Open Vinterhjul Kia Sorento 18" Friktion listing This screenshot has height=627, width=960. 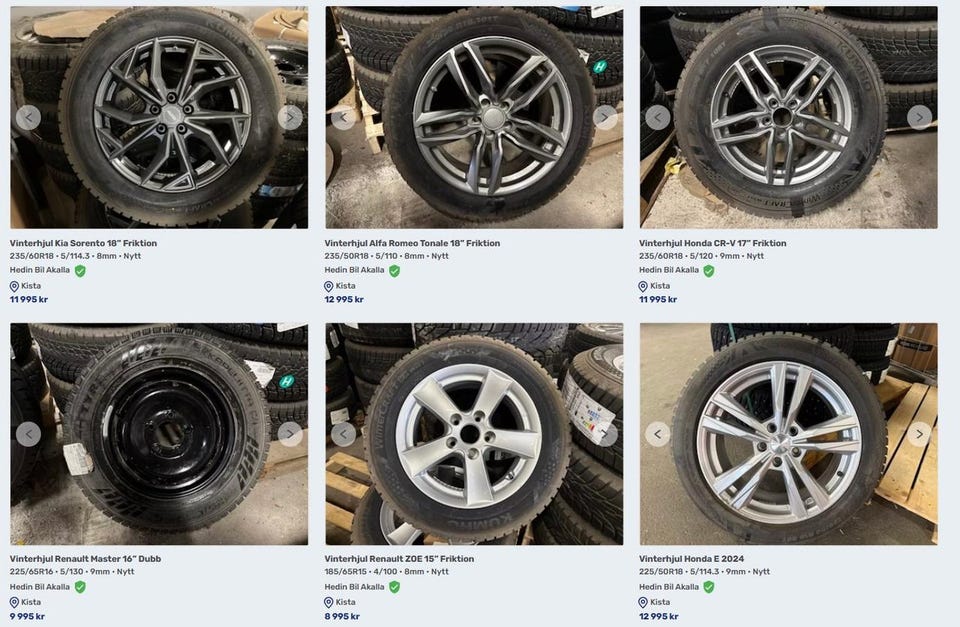(83, 243)
